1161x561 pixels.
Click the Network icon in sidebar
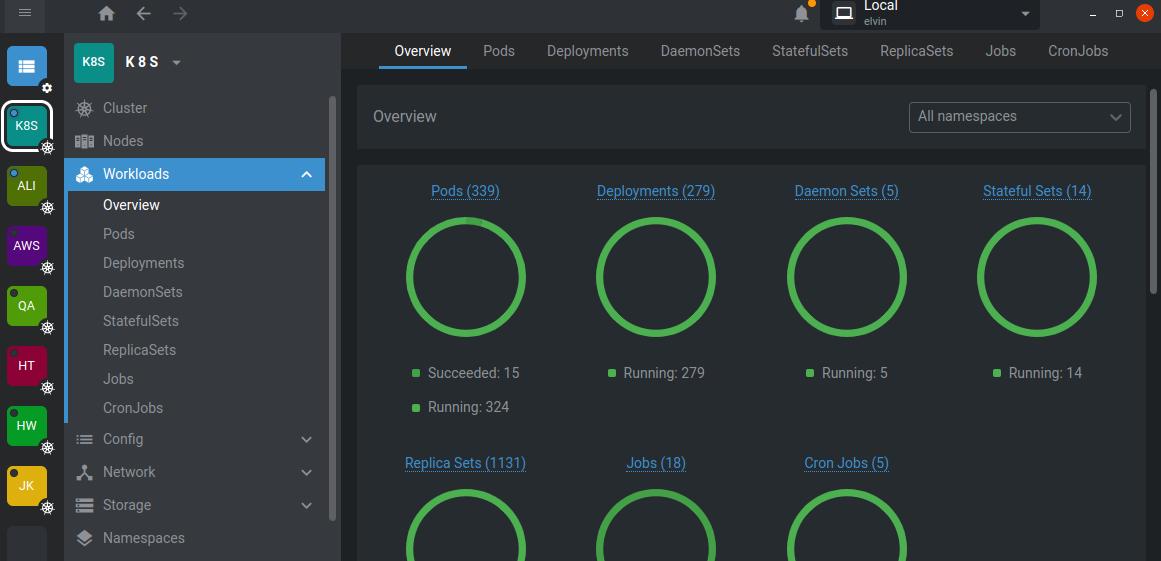tap(84, 472)
